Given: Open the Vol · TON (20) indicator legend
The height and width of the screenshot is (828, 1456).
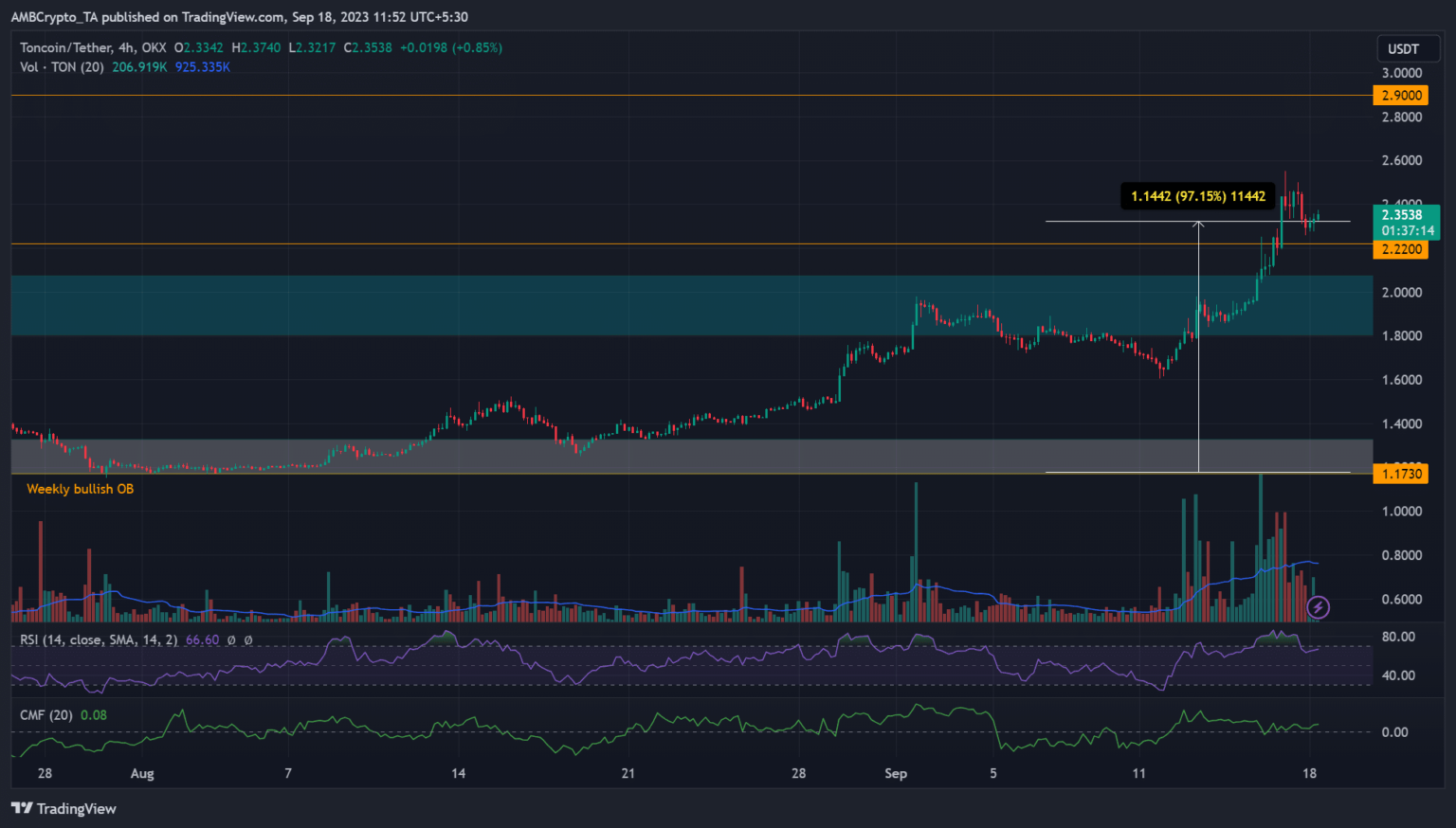Looking at the screenshot, I should 62,67.
